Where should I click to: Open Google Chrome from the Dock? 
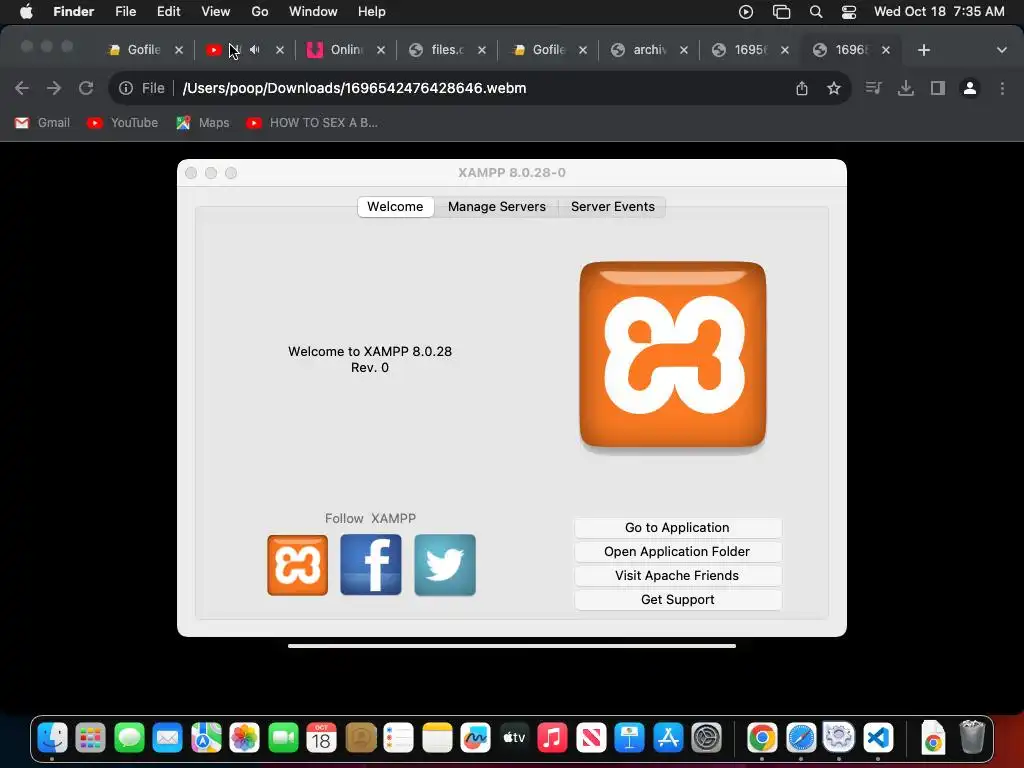pos(762,738)
